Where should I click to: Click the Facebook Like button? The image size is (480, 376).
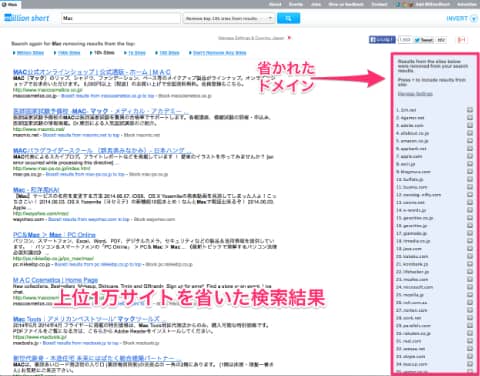coord(382,40)
